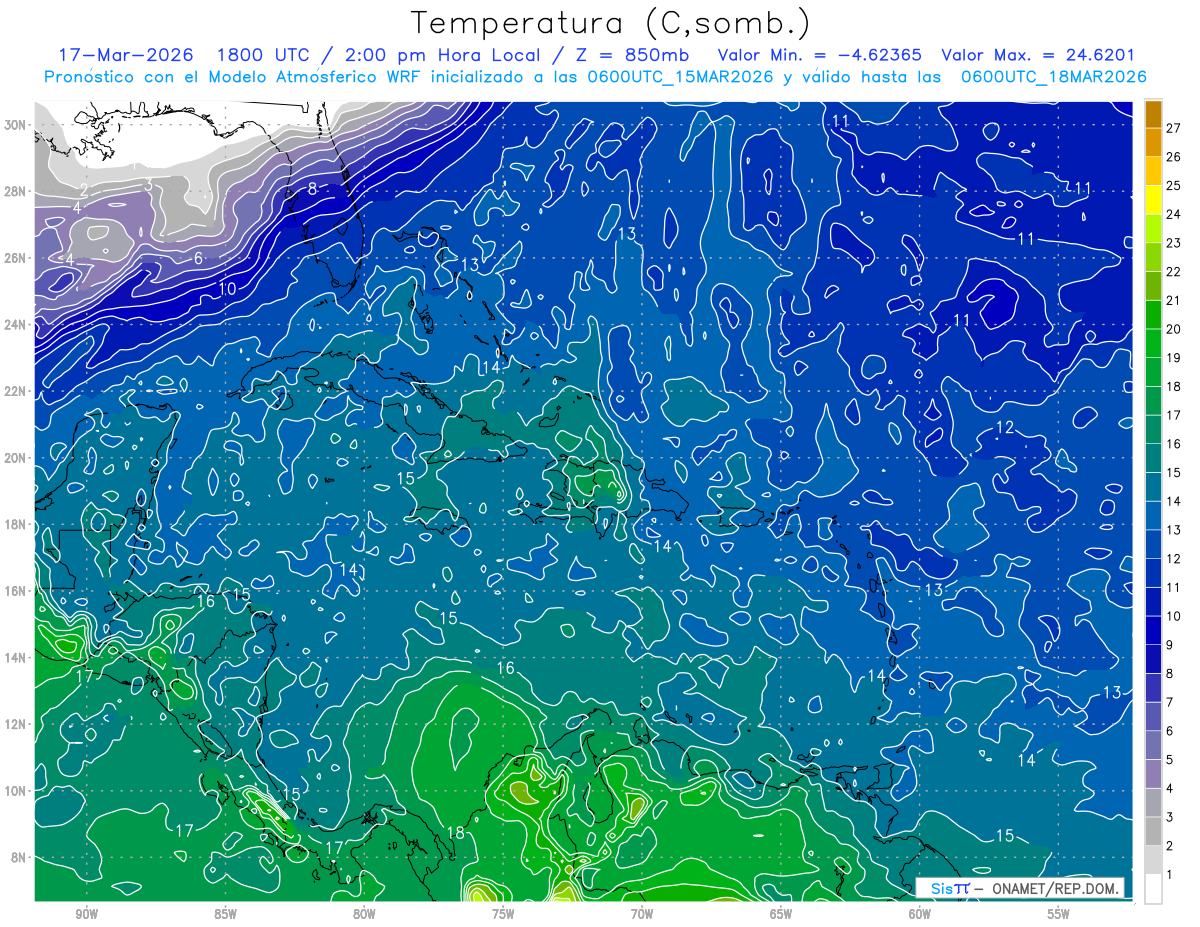Select the "0600UTC_15MAR2026" initialization timestamp
1200x927 pixels.
point(679,77)
